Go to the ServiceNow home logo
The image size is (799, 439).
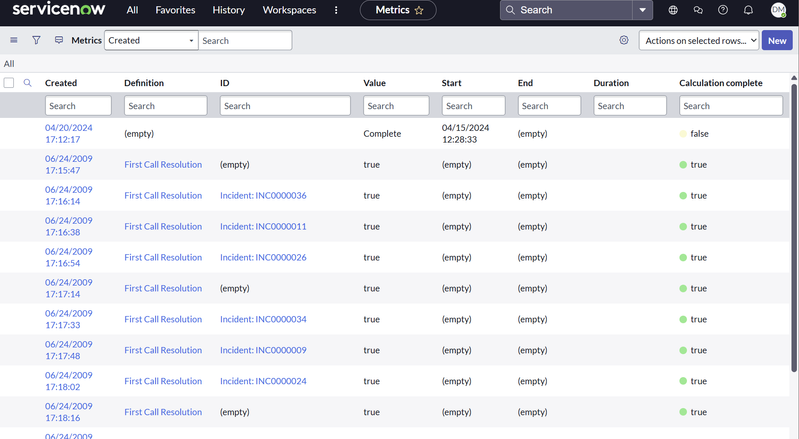point(59,9)
